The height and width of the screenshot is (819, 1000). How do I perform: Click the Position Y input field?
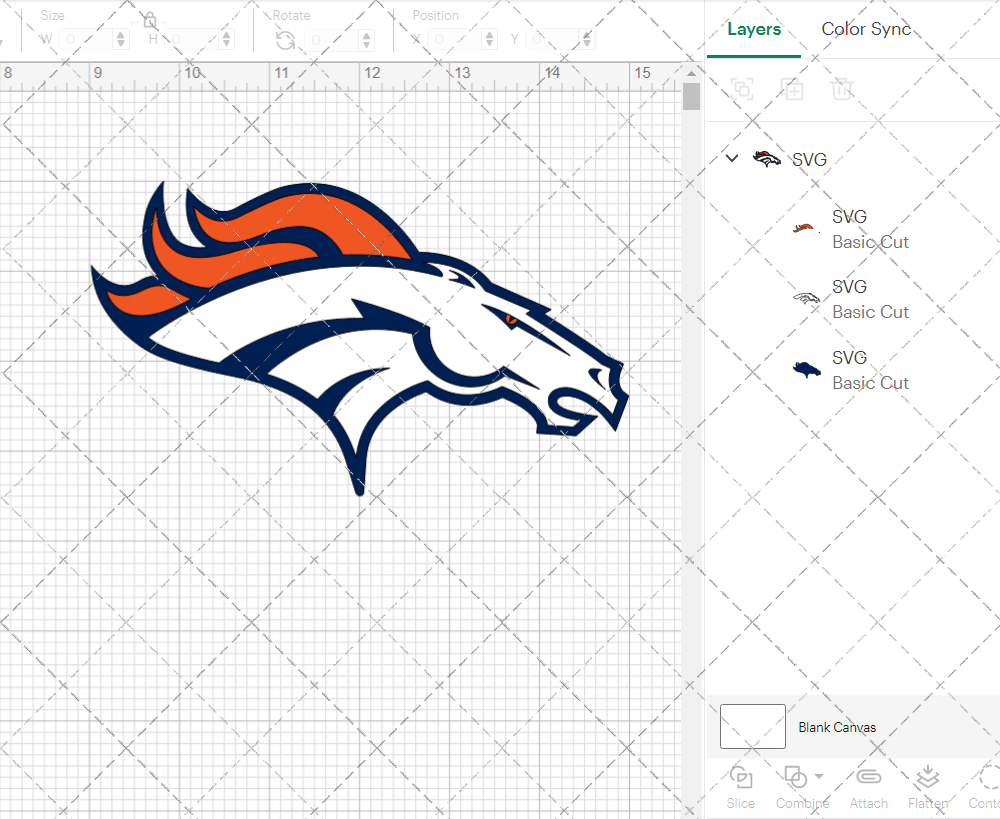554,40
